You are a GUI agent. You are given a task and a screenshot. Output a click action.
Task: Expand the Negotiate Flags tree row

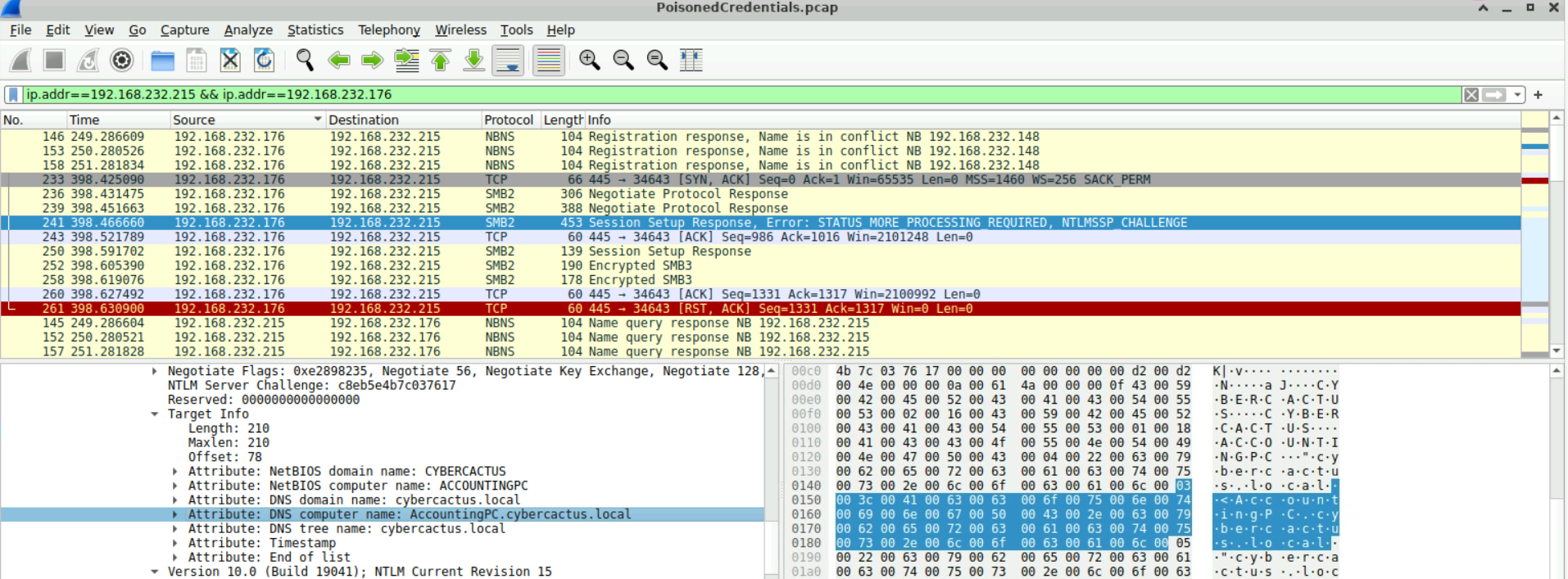(x=154, y=371)
